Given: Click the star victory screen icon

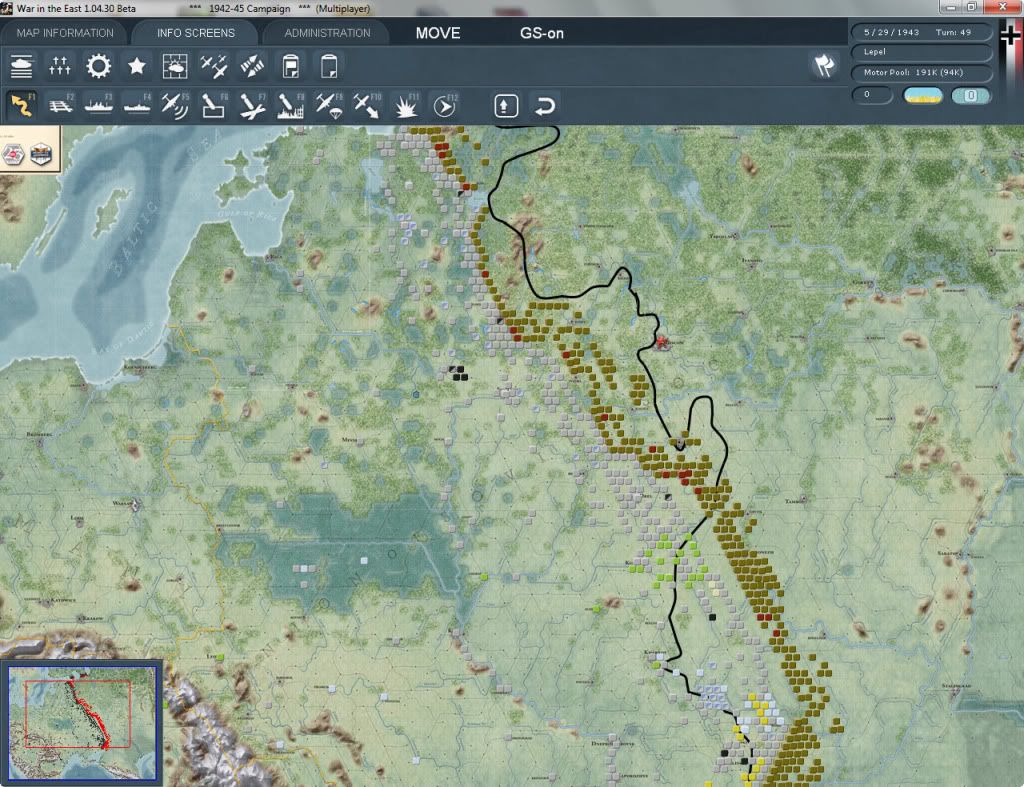Looking at the screenshot, I should coord(136,66).
